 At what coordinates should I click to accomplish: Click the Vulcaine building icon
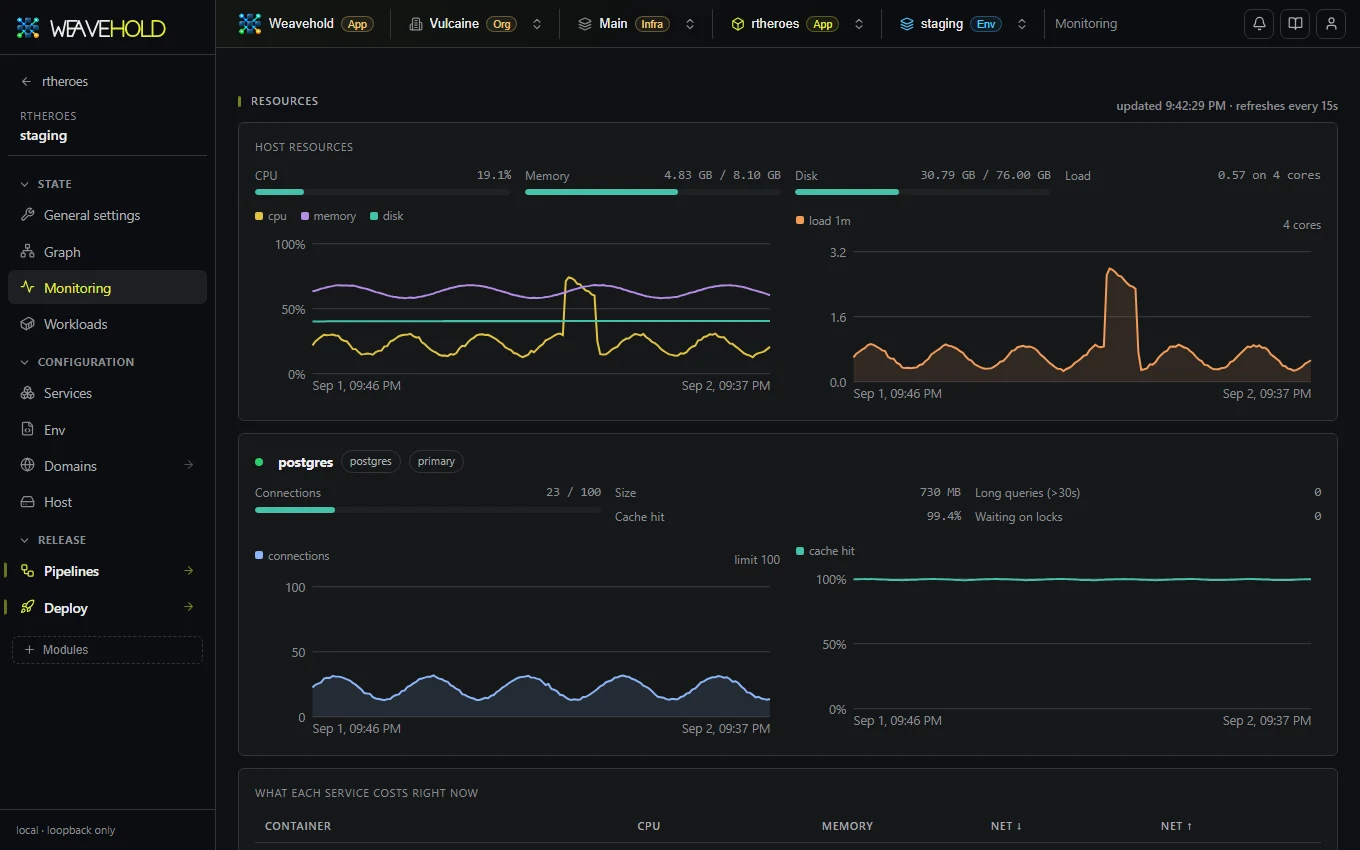pyautogui.click(x=416, y=24)
